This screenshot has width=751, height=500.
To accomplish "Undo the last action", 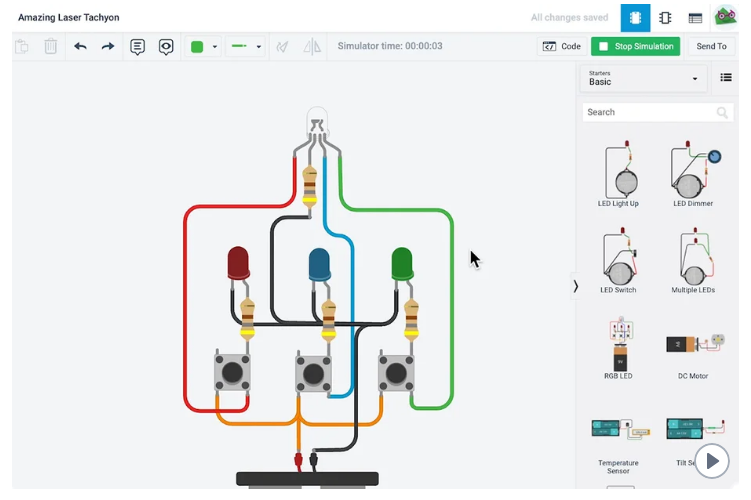I will (x=80, y=46).
